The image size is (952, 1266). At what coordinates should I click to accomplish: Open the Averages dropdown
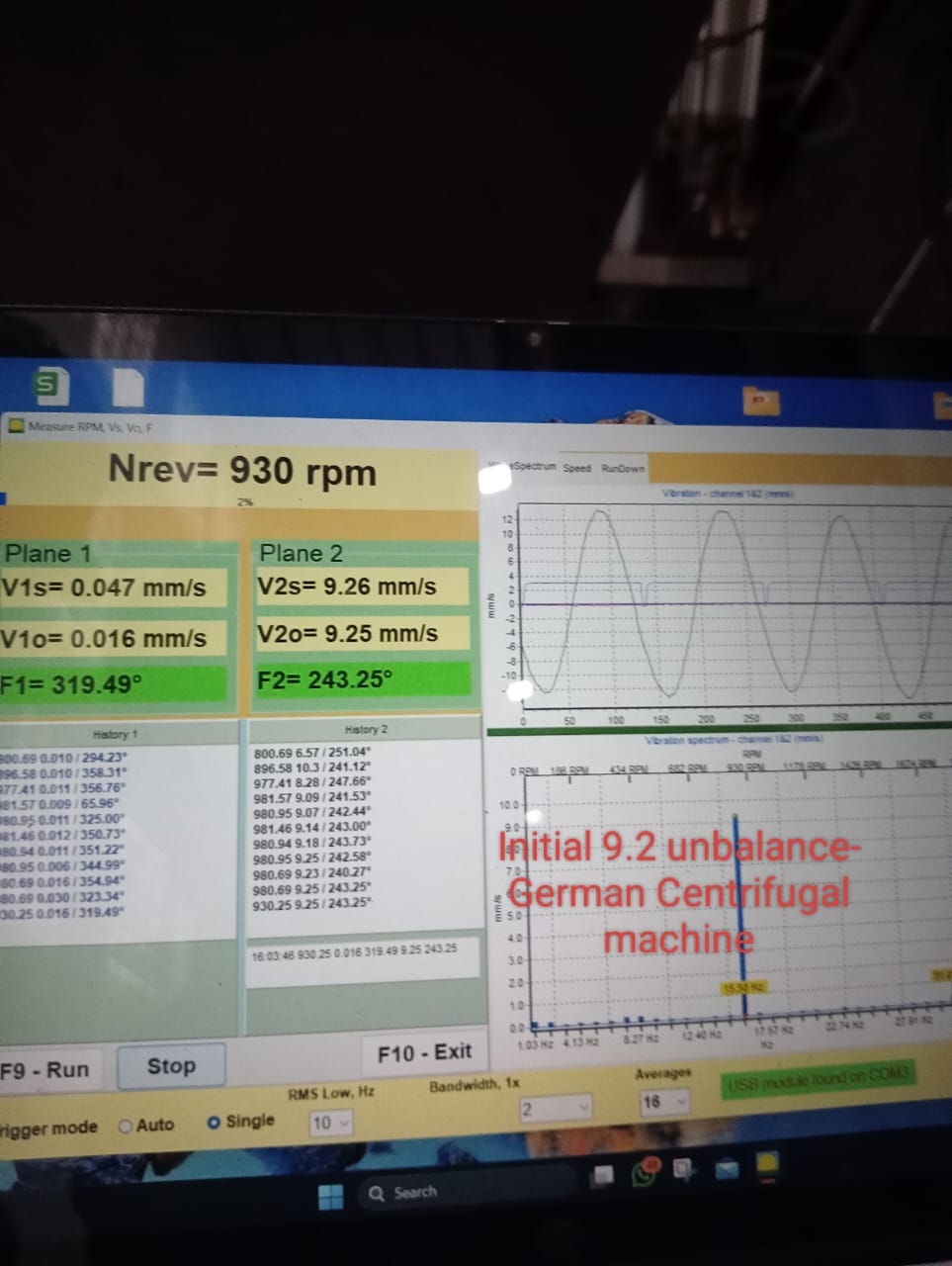click(663, 1101)
